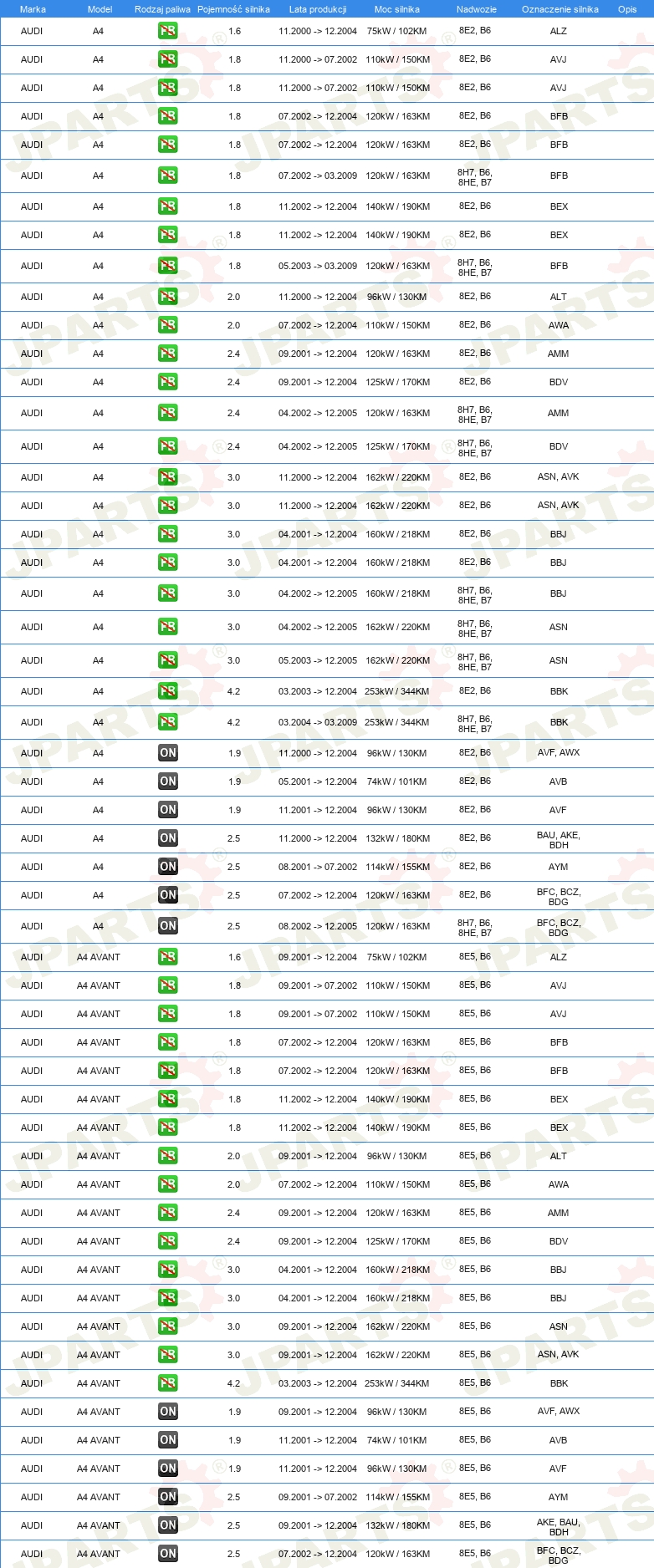
Task: Click 'AVF, AWX' code in A4 Avant row
Action: pos(559,1412)
